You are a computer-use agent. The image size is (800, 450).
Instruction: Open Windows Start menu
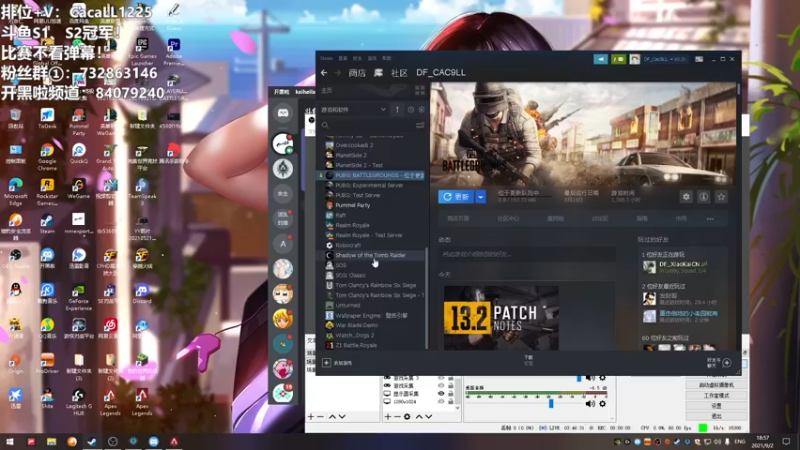tap(10, 441)
